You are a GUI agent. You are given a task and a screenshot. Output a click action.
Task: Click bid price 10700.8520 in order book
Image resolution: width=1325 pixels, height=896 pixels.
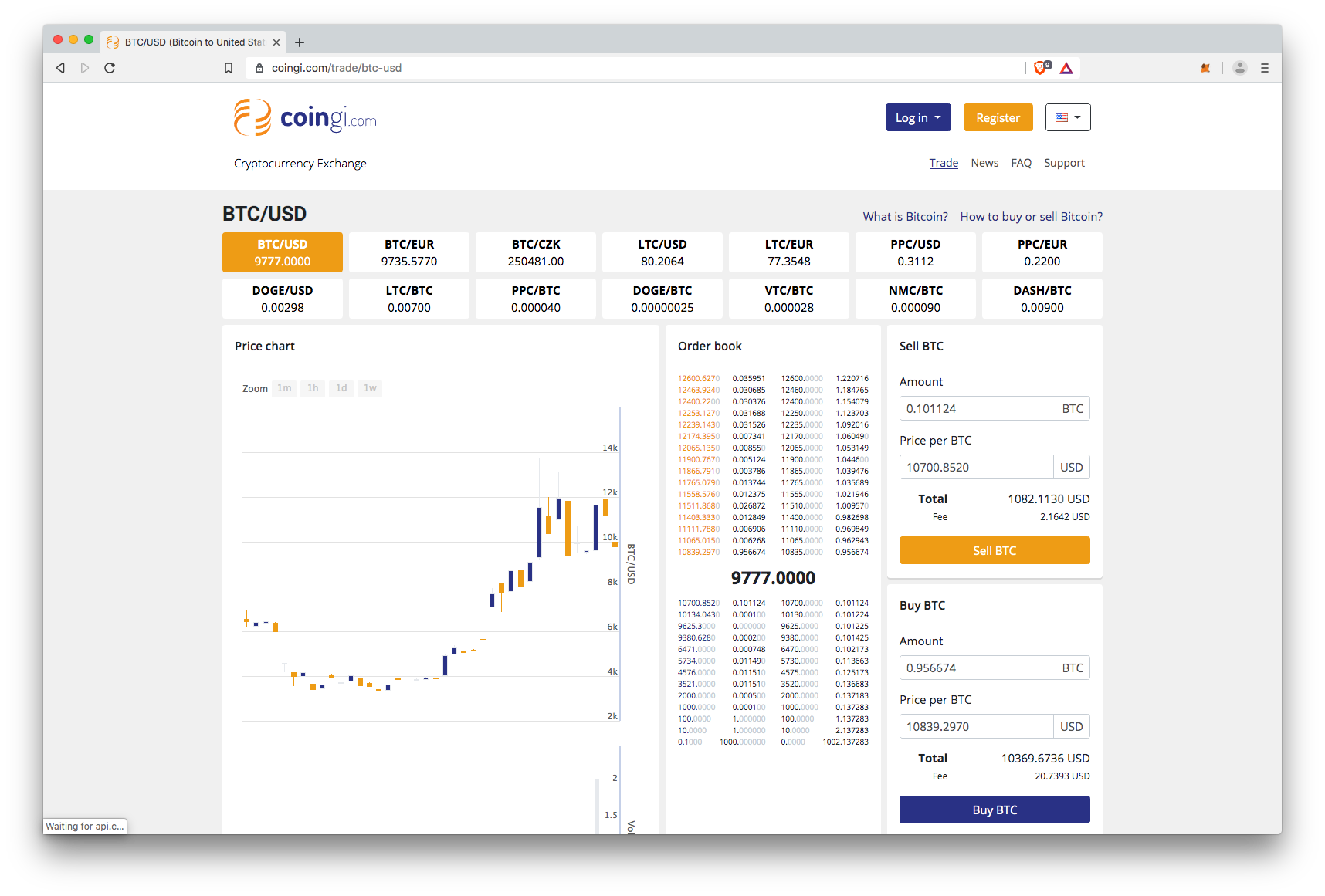click(699, 603)
